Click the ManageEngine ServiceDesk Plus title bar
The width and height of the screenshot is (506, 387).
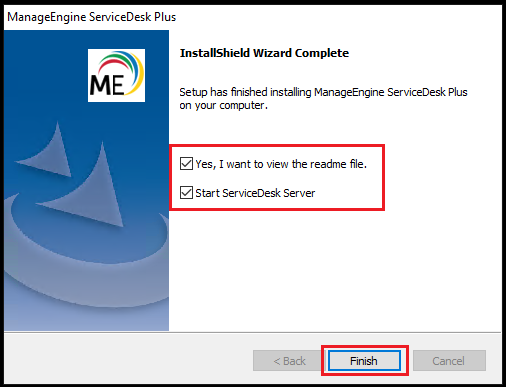pyautogui.click(x=253, y=17)
